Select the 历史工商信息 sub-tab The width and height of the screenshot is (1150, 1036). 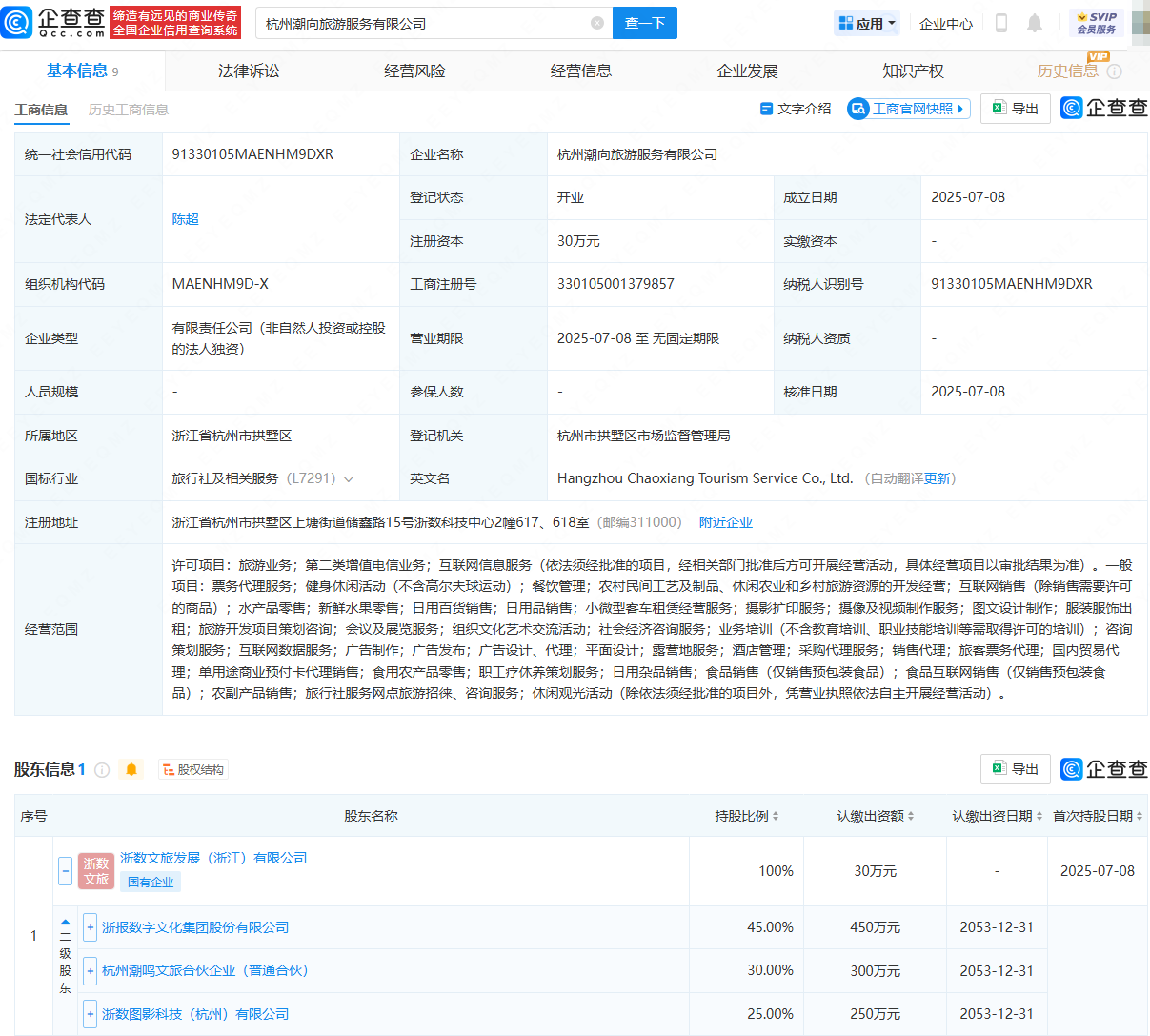click(x=129, y=110)
